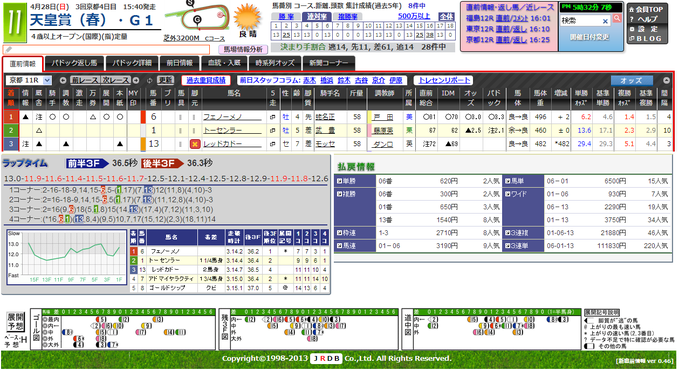Open BLOG menu item
This screenshot has height=370, width=679.
pyautogui.click(x=646, y=39)
